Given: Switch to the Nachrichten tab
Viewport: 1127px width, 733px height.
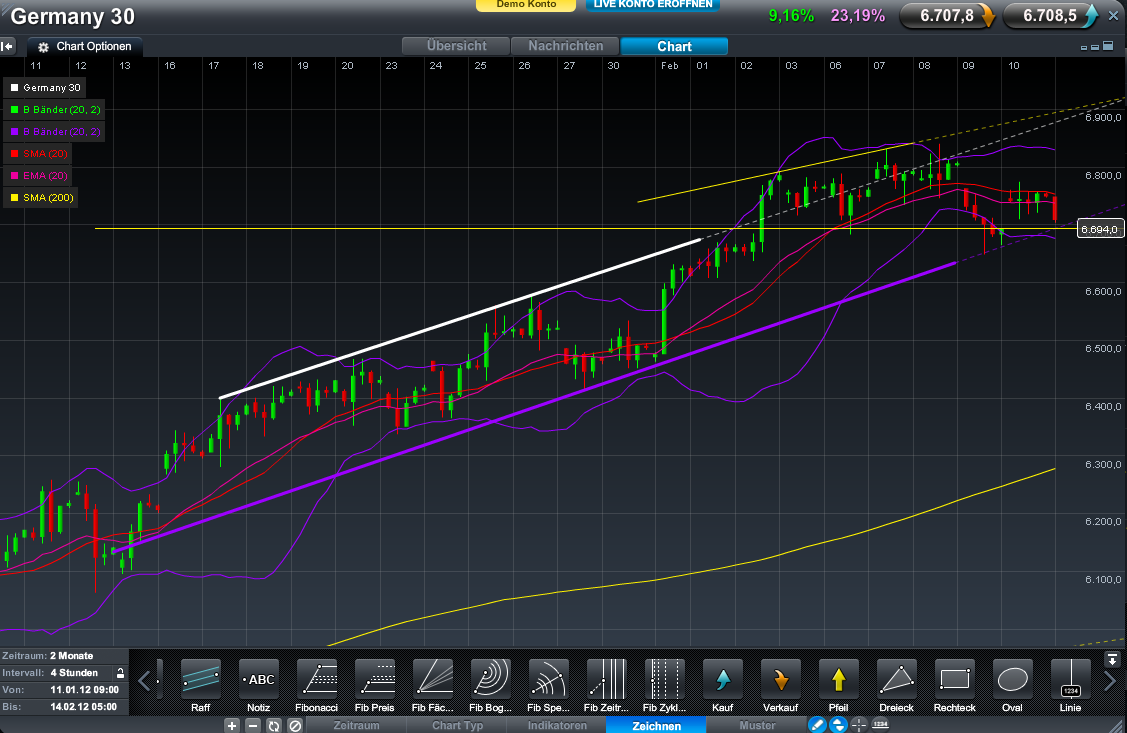Looking at the screenshot, I should (x=566, y=46).
